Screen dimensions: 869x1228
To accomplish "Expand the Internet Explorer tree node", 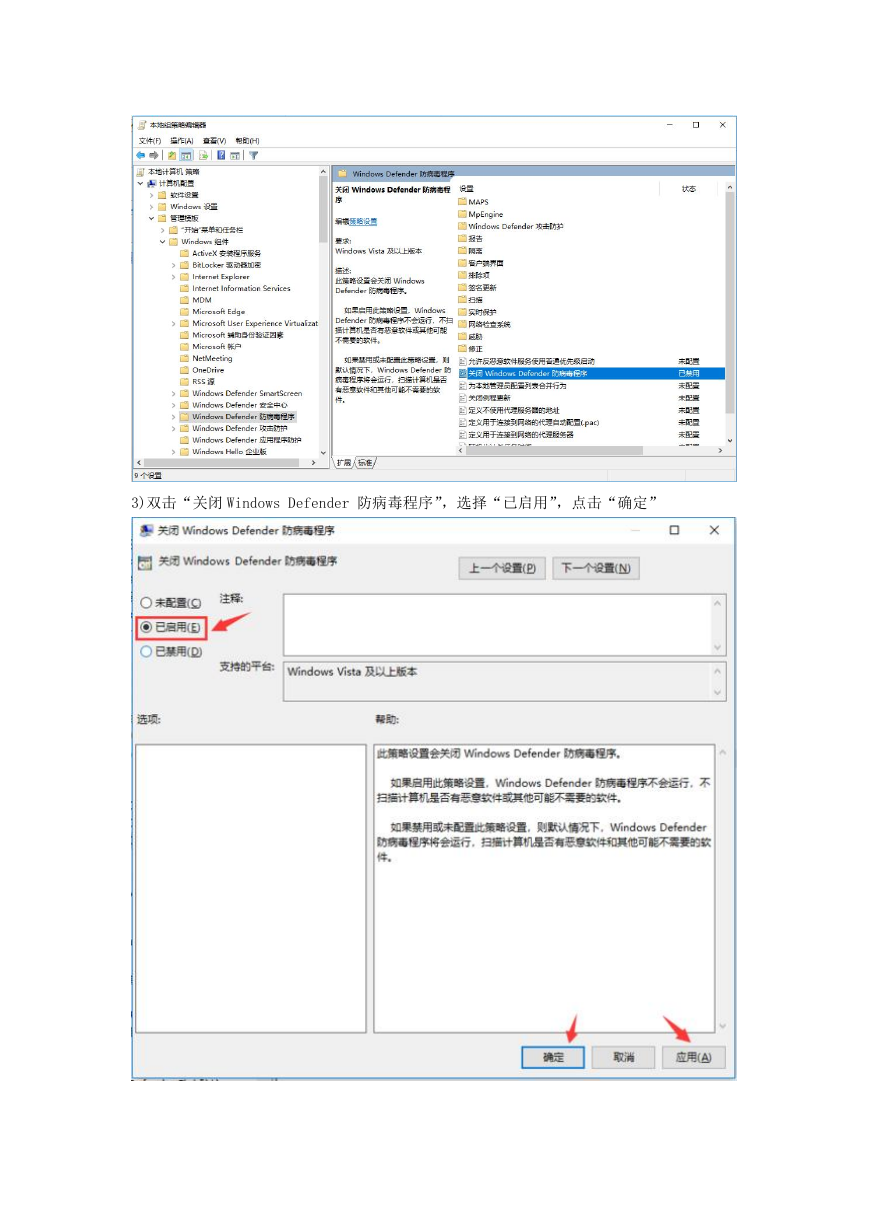I will (x=173, y=277).
